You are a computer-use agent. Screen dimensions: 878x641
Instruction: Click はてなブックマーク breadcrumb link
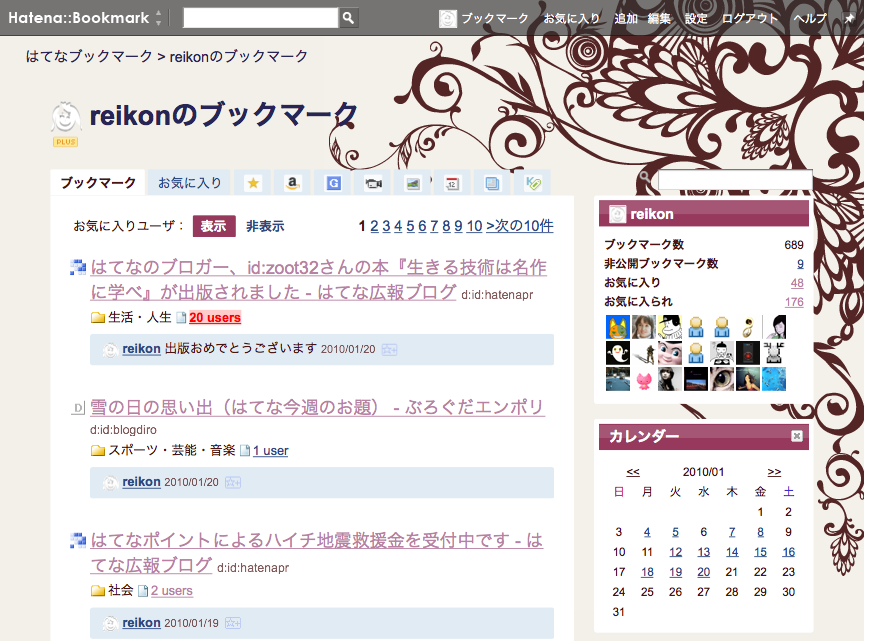[89, 56]
